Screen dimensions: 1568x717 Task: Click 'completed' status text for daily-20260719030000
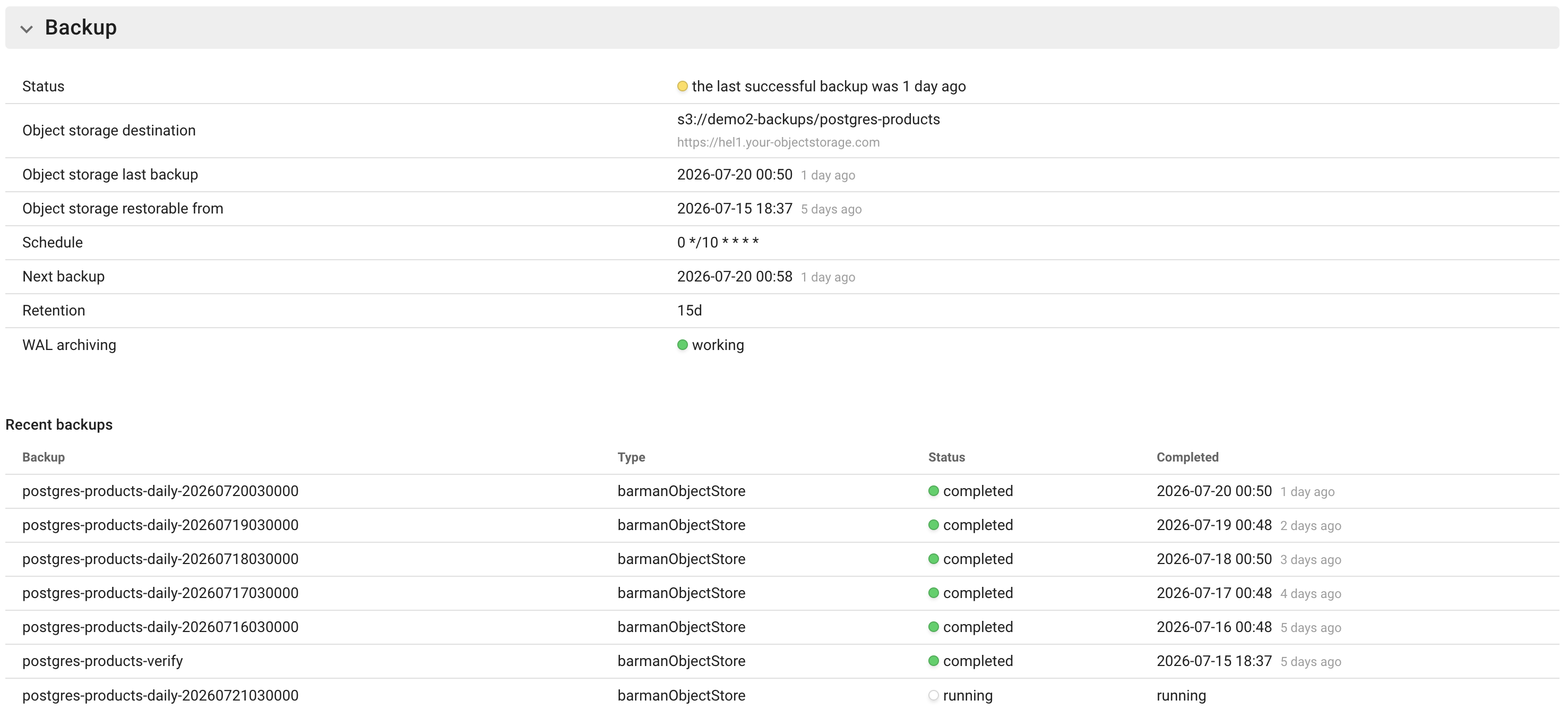978,525
